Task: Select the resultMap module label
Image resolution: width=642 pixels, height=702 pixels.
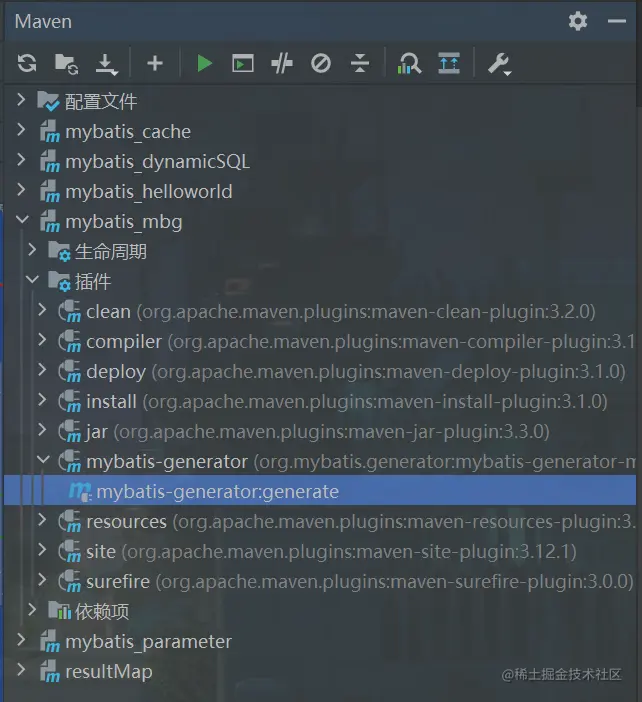Action: 109,672
